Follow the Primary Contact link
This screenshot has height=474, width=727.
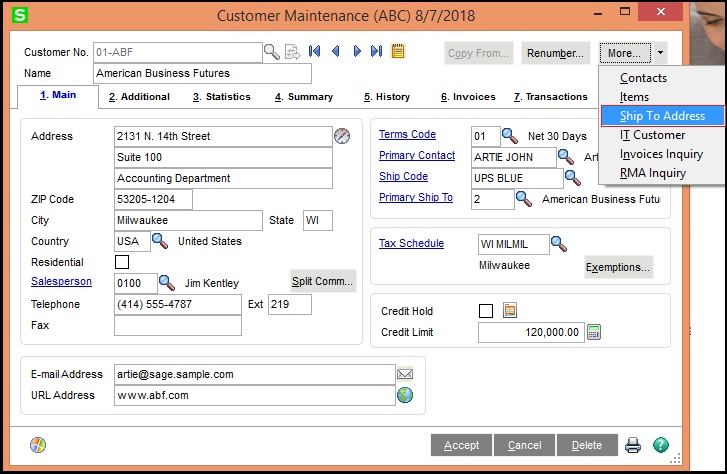coord(417,155)
